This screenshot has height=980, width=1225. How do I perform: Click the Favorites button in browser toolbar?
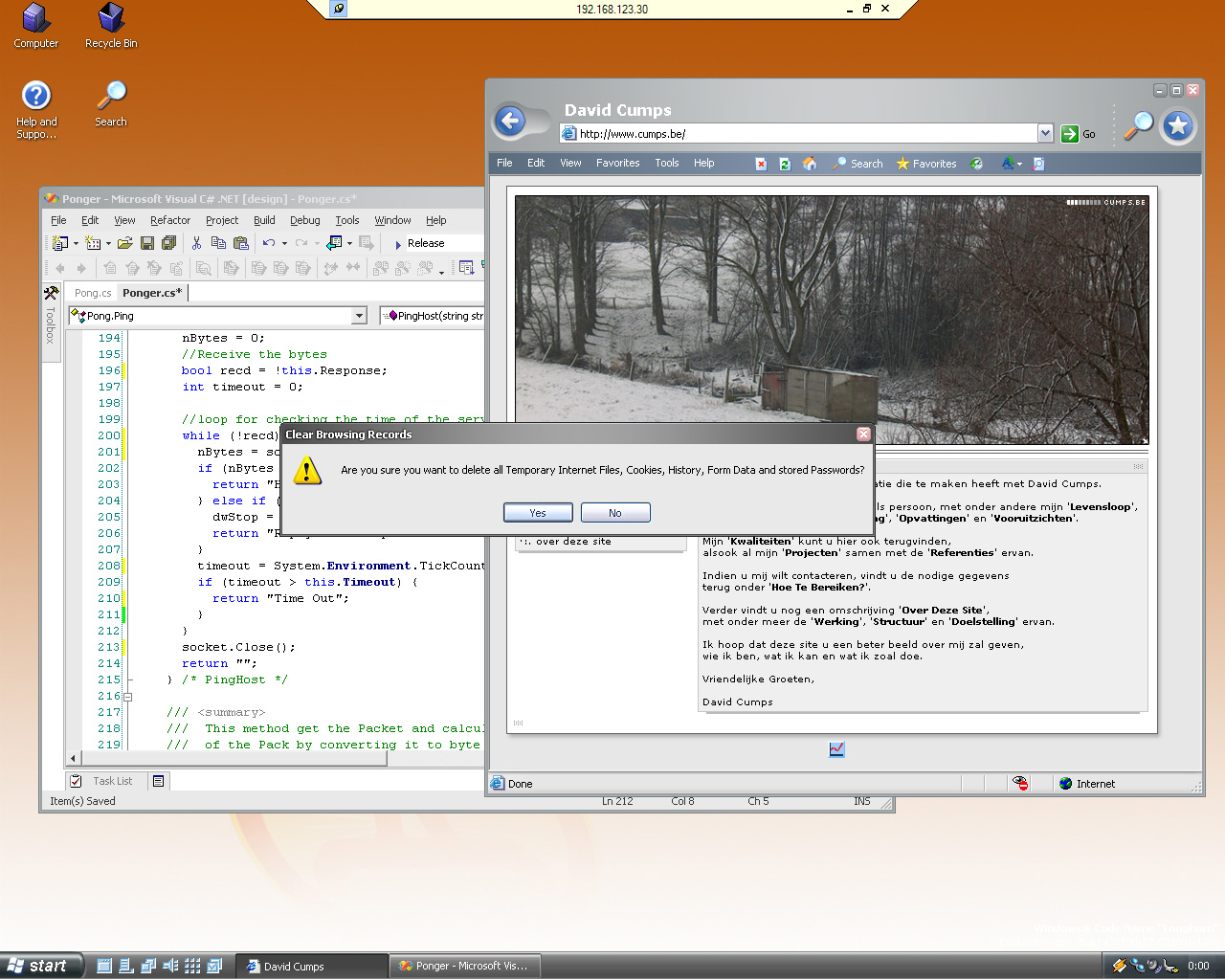click(x=926, y=164)
